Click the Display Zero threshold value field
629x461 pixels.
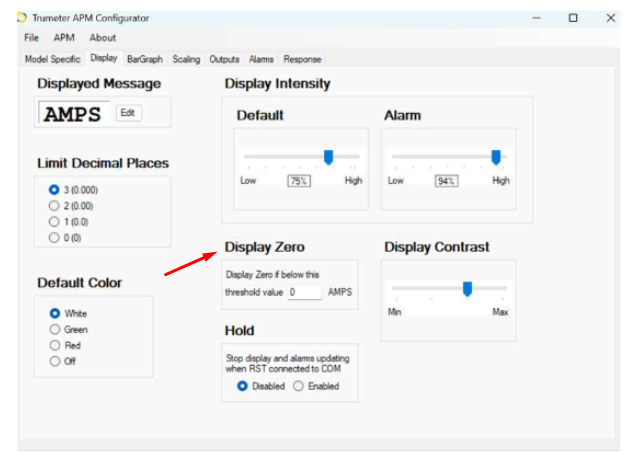point(305,292)
